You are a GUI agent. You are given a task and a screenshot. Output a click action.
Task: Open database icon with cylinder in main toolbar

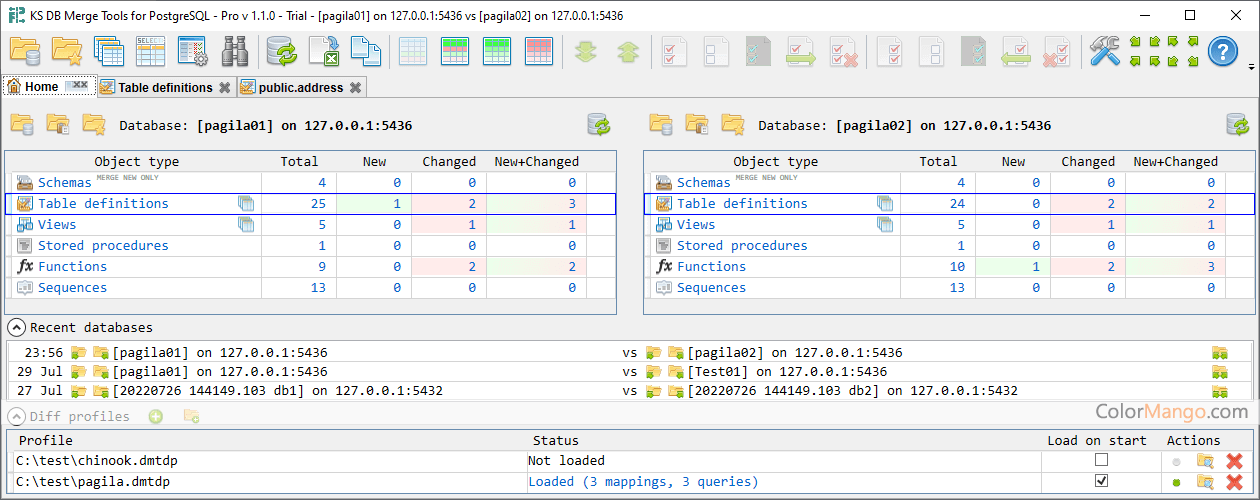coord(25,51)
